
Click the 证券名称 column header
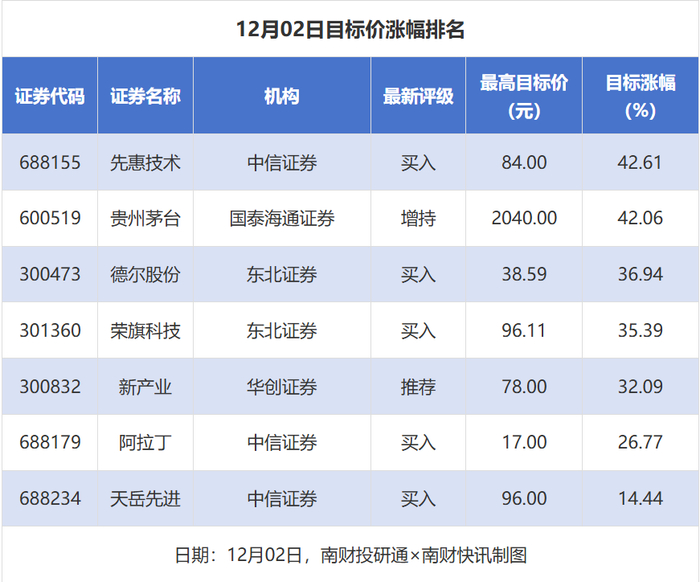coord(146,96)
